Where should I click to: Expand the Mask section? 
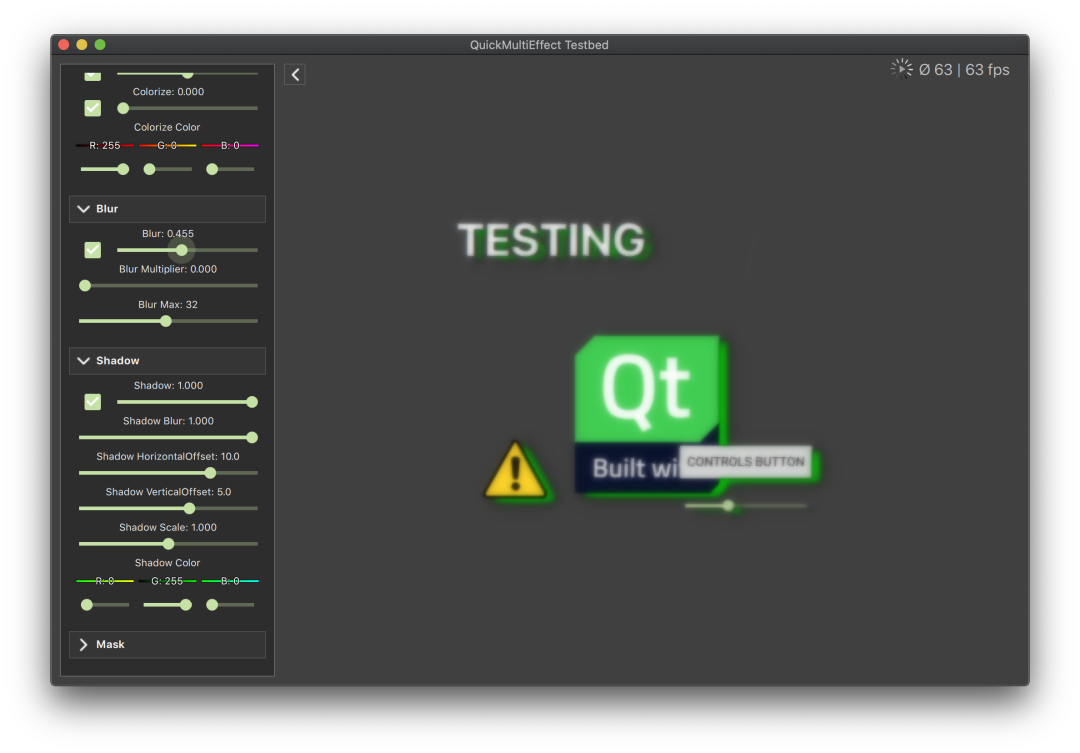tap(167, 644)
